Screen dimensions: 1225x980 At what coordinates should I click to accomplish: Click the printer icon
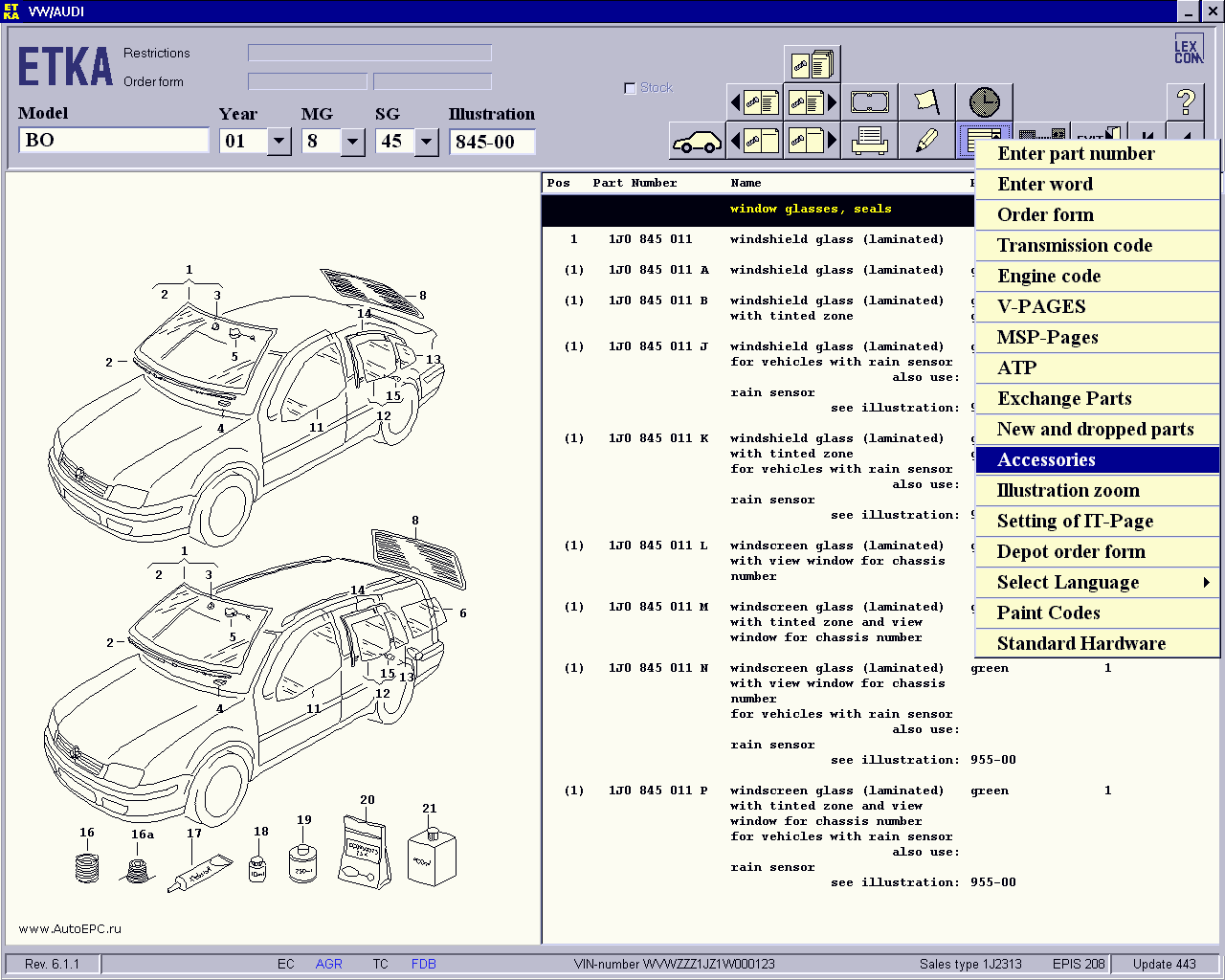click(869, 142)
